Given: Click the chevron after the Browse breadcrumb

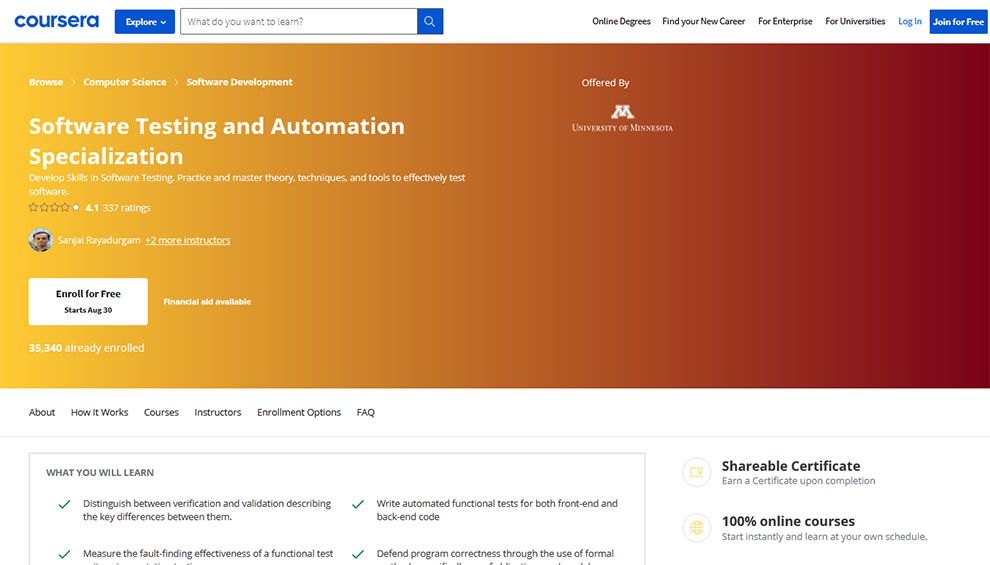Looking at the screenshot, I should click(73, 82).
